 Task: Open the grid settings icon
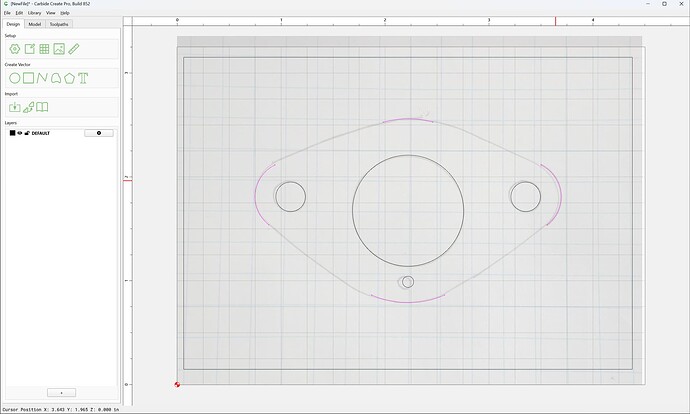44,49
